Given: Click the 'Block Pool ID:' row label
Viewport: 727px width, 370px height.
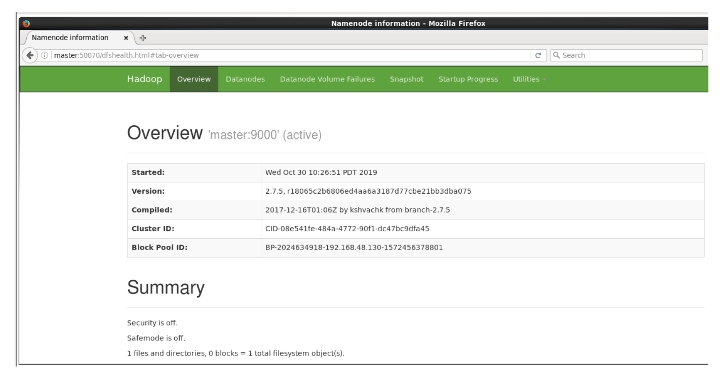Looking at the screenshot, I should [x=159, y=248].
